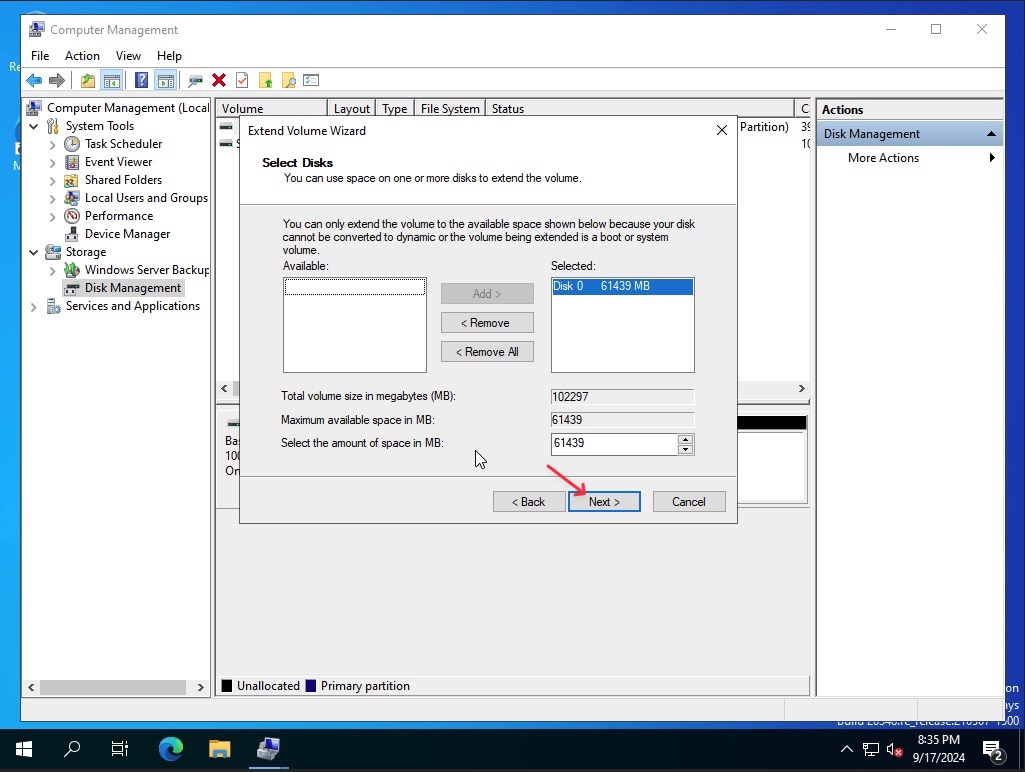Open the Windows Start menu

pyautogui.click(x=24, y=749)
